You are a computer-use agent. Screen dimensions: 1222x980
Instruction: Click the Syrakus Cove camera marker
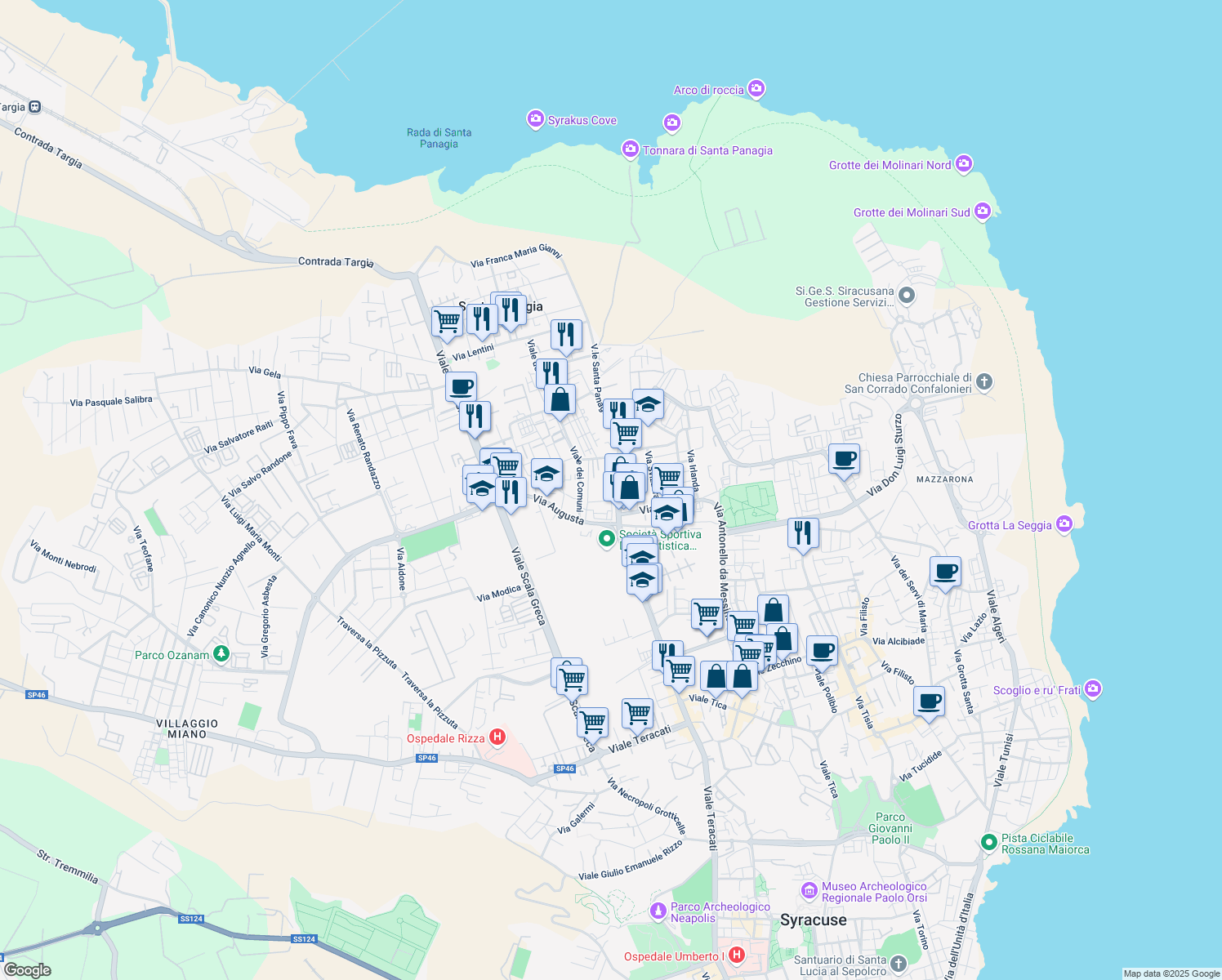point(535,120)
